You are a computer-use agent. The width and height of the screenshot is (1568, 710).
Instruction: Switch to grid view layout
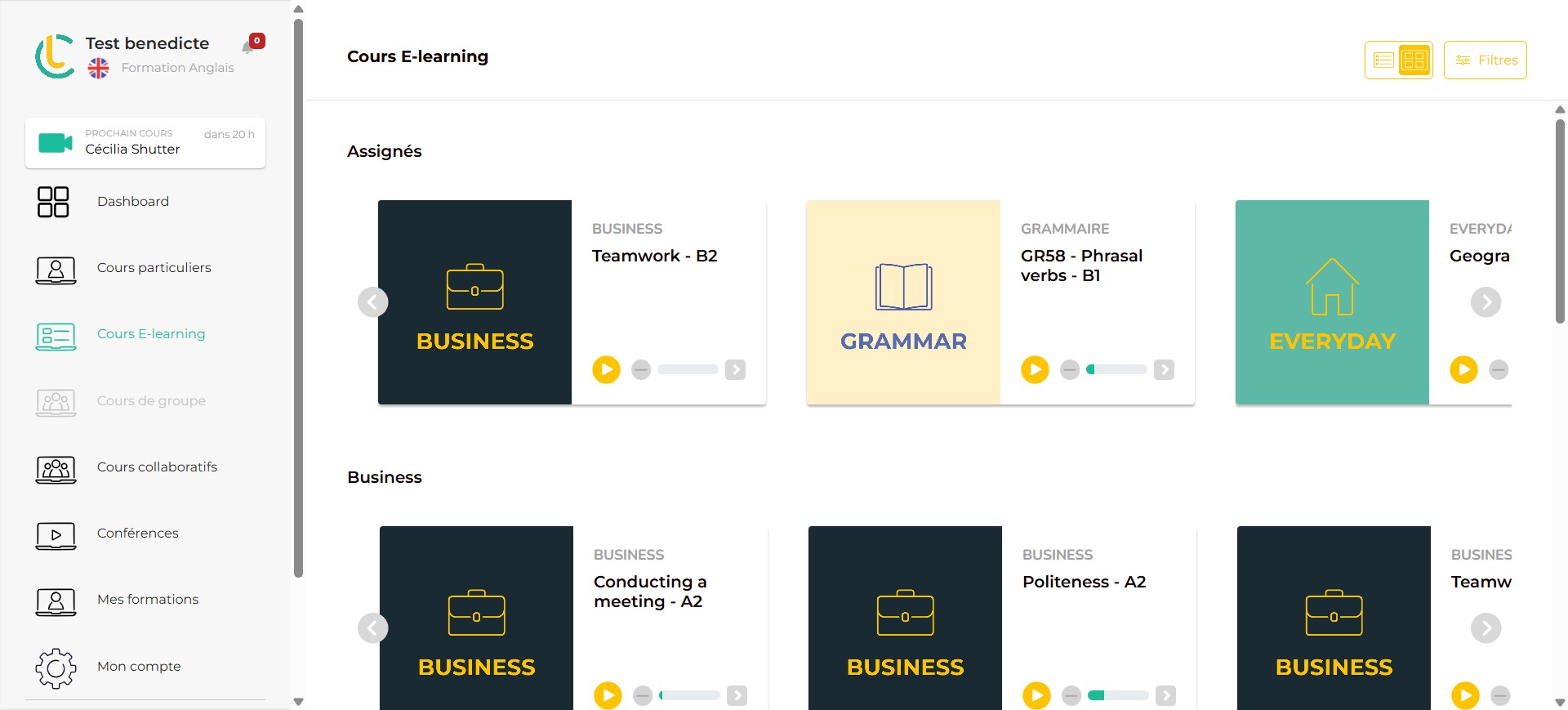tap(1414, 60)
